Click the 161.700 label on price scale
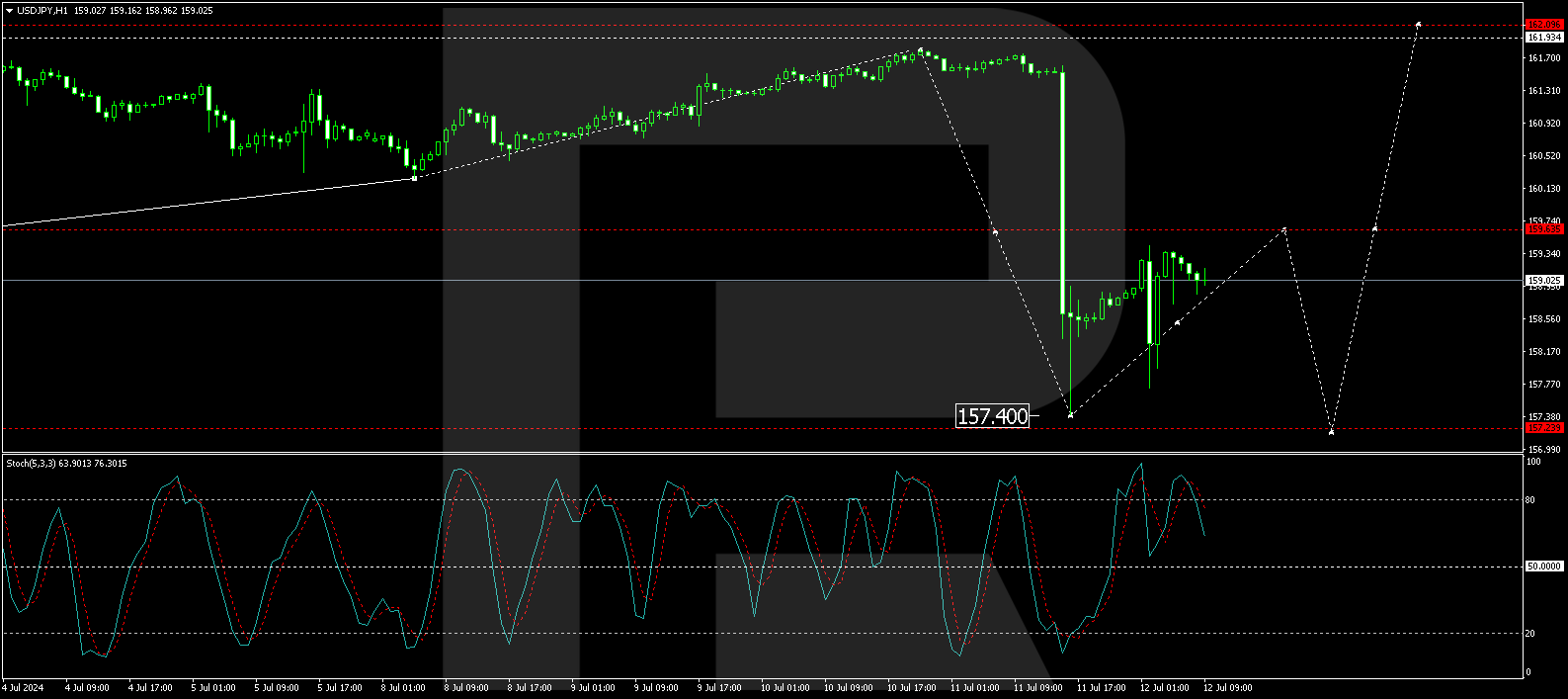 1543,58
